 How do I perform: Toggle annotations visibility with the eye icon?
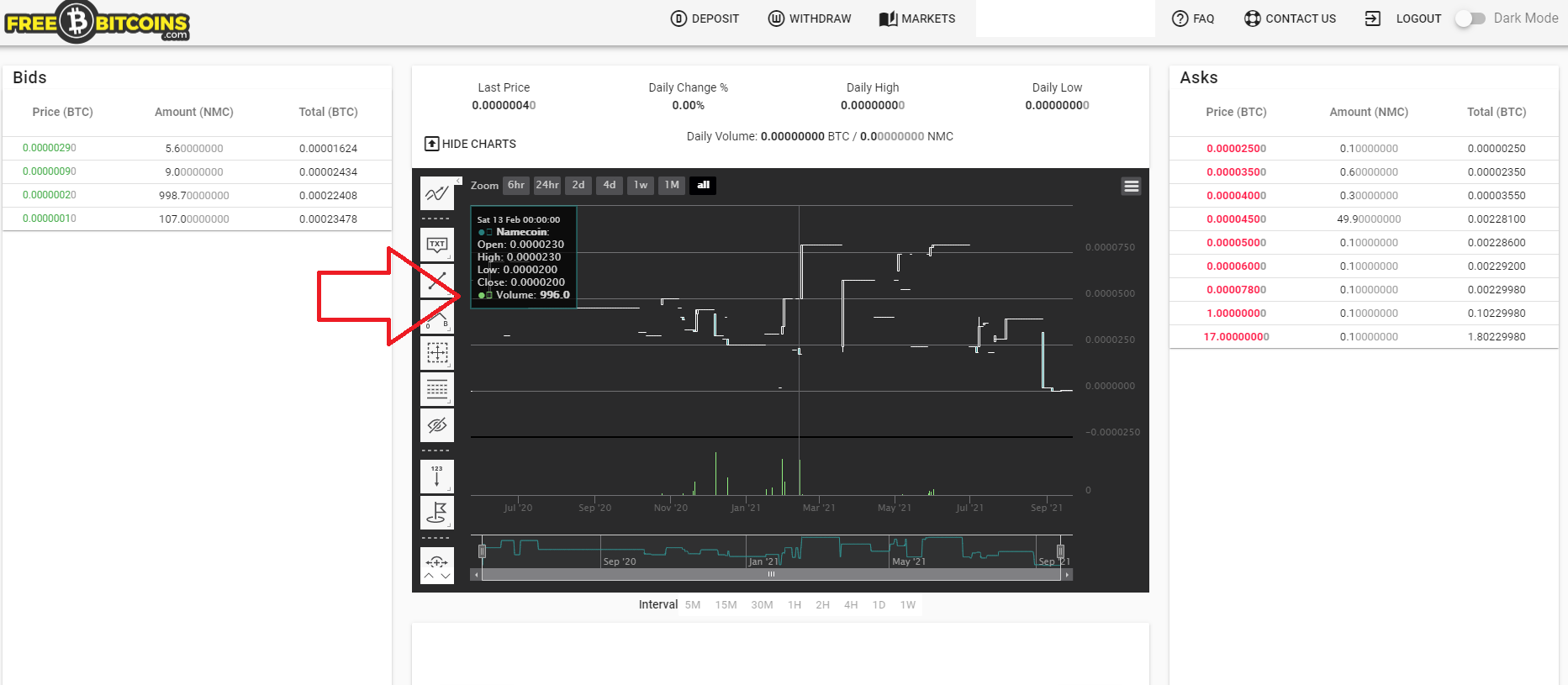pyautogui.click(x=436, y=425)
